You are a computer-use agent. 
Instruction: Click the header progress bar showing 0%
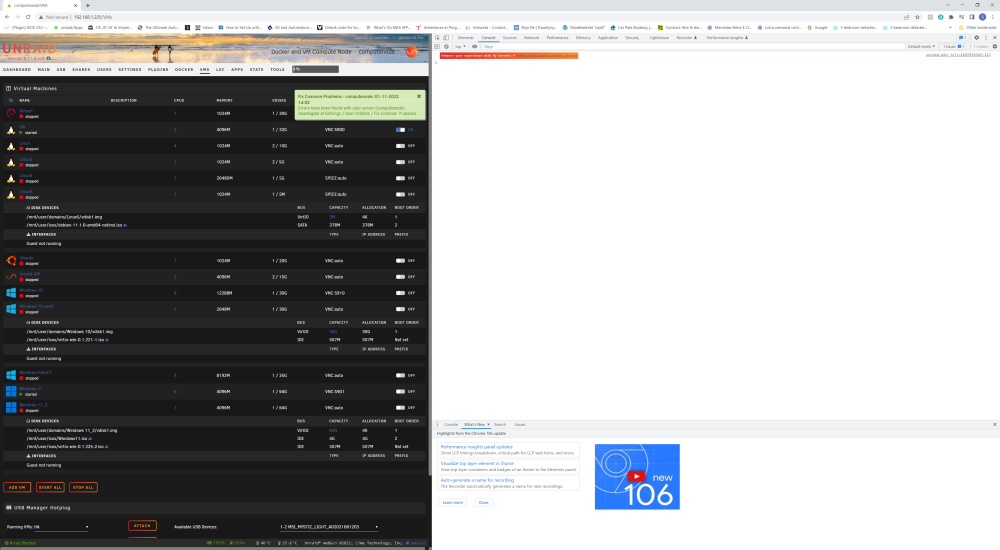pyautogui.click(x=315, y=69)
